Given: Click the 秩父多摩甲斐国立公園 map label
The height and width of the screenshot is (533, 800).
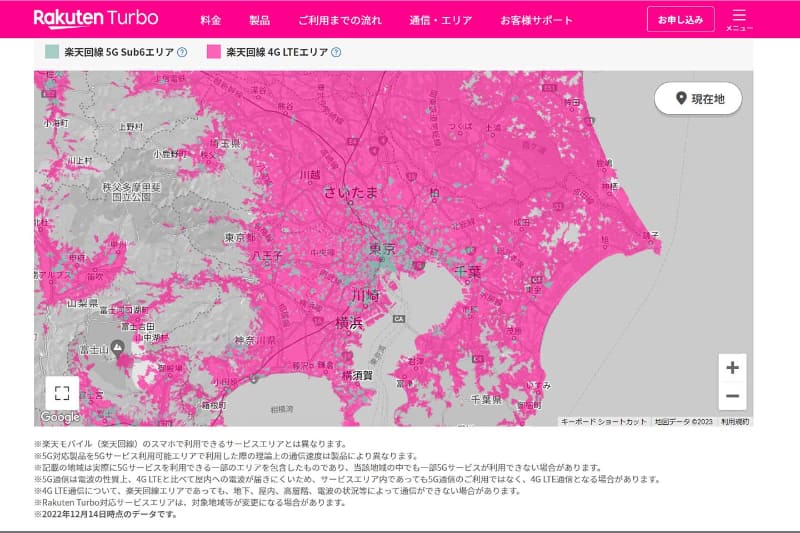Looking at the screenshot, I should tap(132, 192).
